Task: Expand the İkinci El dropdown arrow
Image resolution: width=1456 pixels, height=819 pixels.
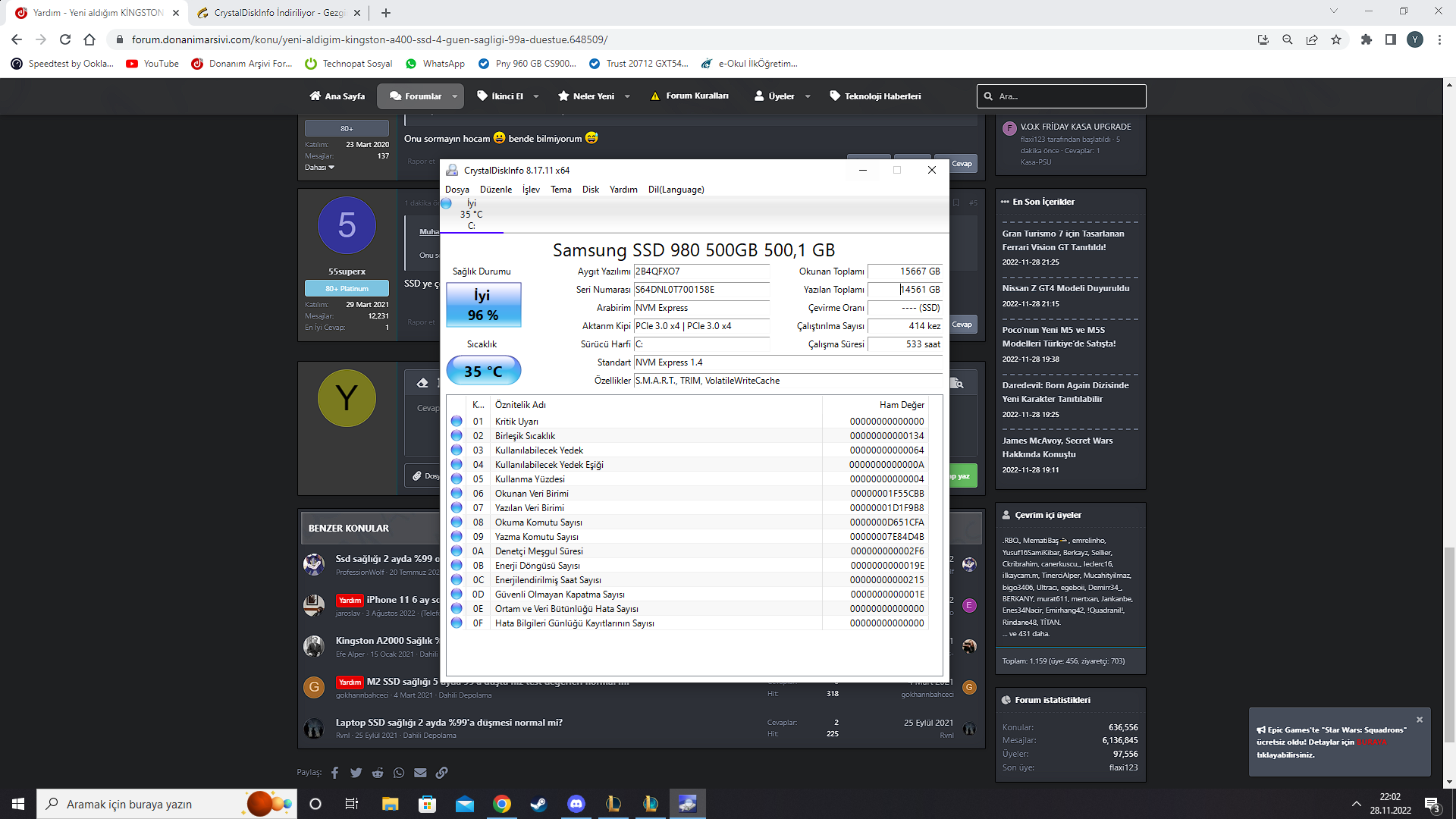Action: 536,96
